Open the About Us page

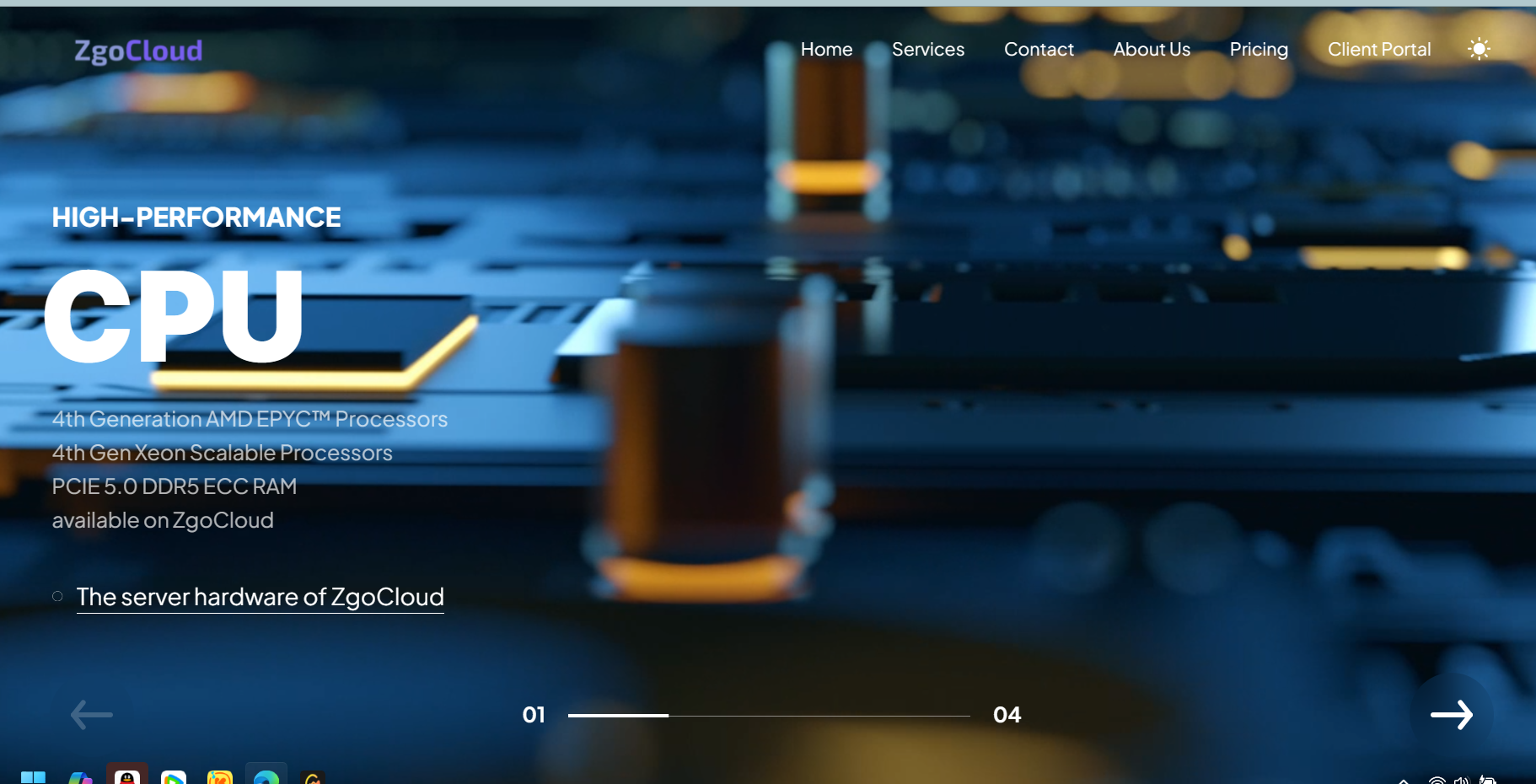[1152, 50]
